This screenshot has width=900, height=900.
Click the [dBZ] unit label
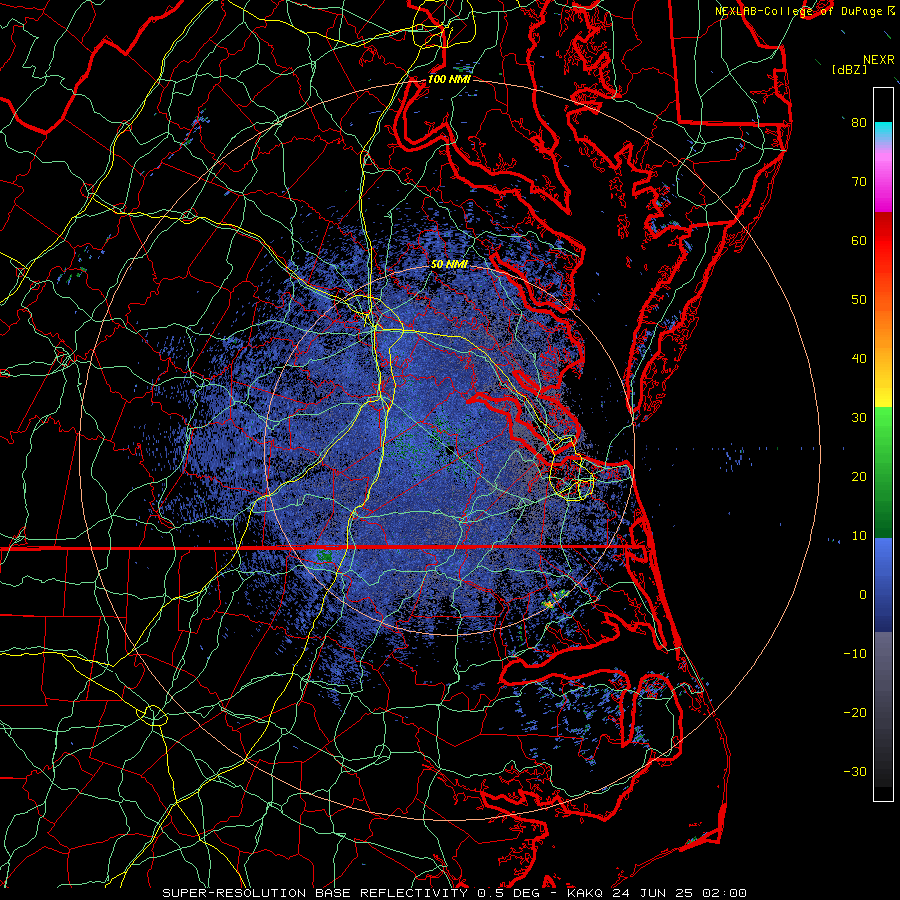[x=849, y=69]
